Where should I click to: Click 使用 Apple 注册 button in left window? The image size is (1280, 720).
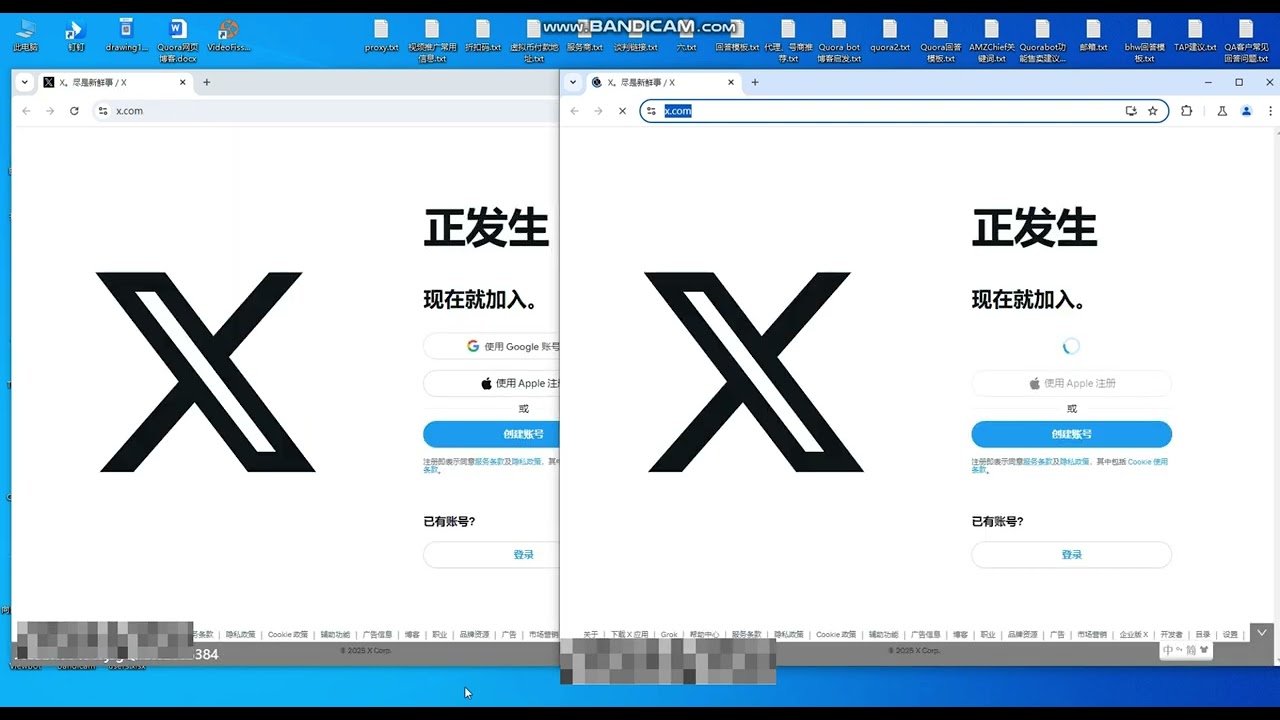pyautogui.click(x=491, y=383)
